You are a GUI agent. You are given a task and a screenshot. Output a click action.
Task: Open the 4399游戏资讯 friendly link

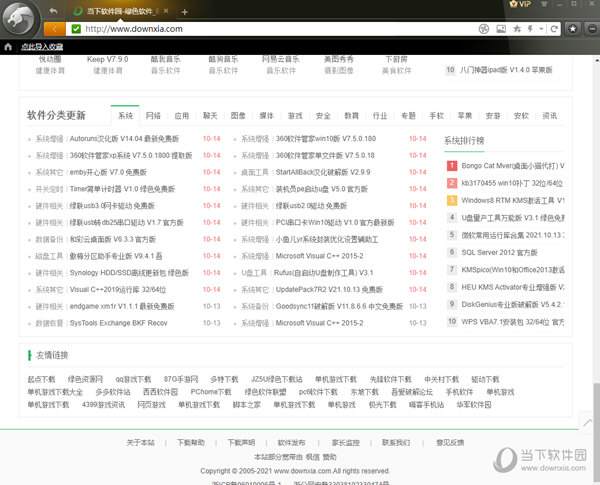click(103, 405)
